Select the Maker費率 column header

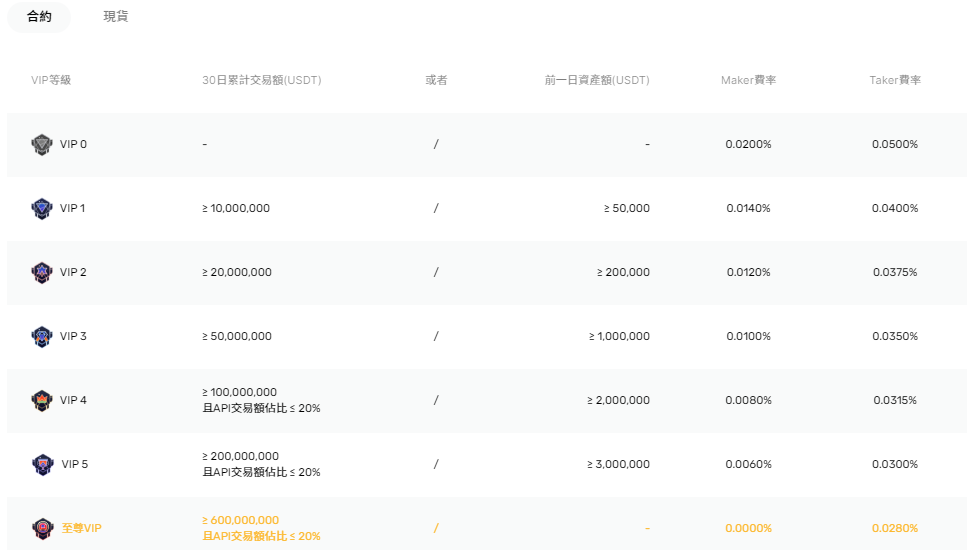pyautogui.click(x=748, y=80)
